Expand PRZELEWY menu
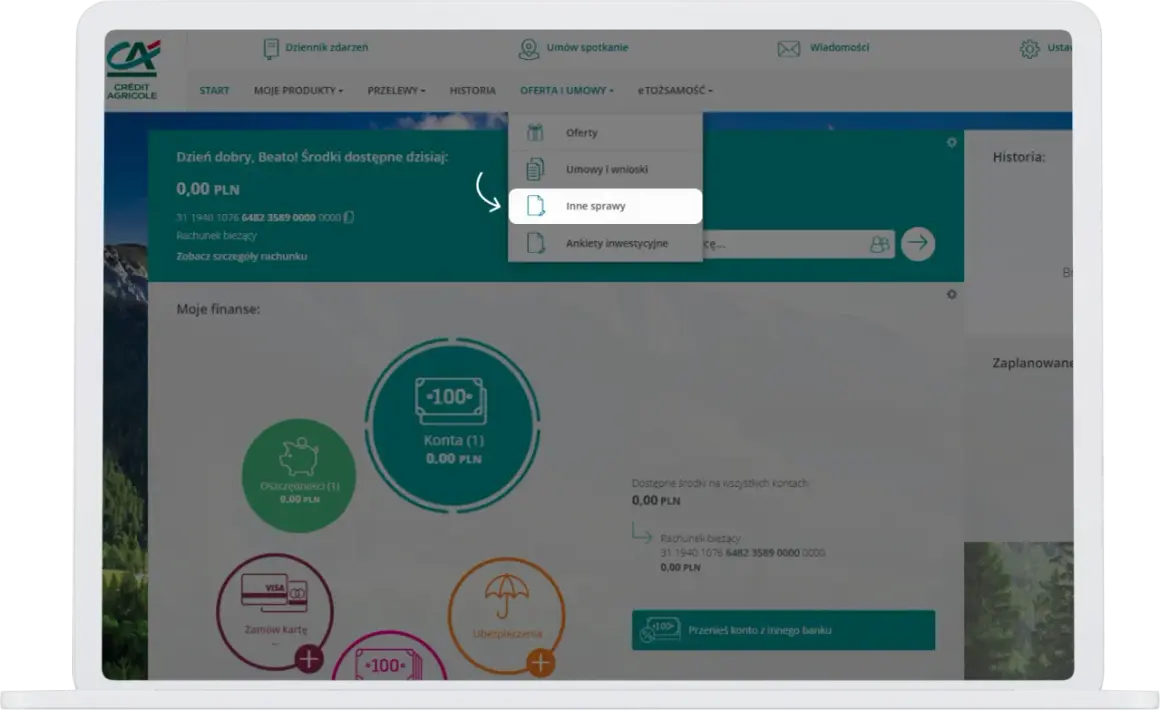 tap(397, 90)
